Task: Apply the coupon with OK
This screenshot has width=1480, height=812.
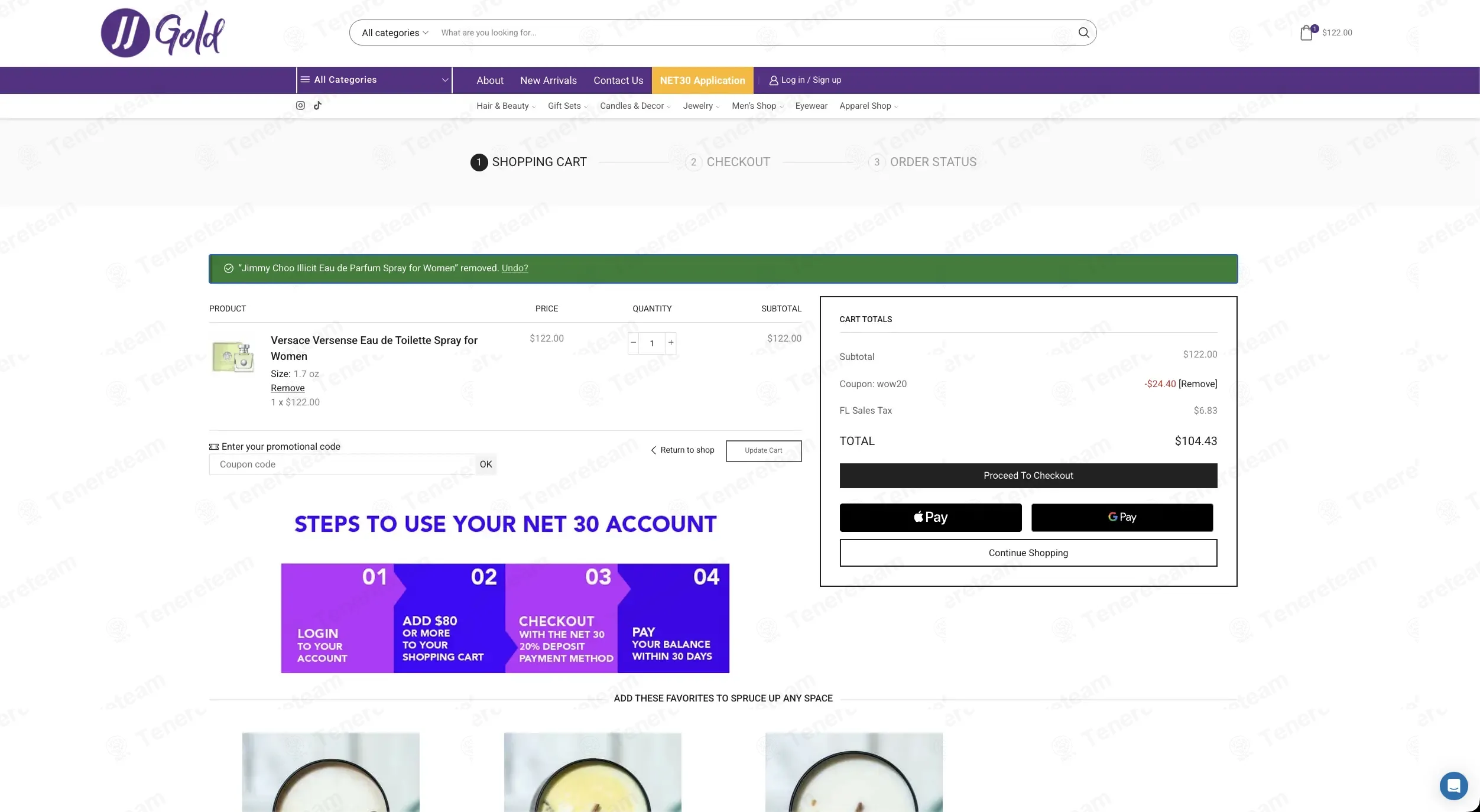Action: coord(486,465)
